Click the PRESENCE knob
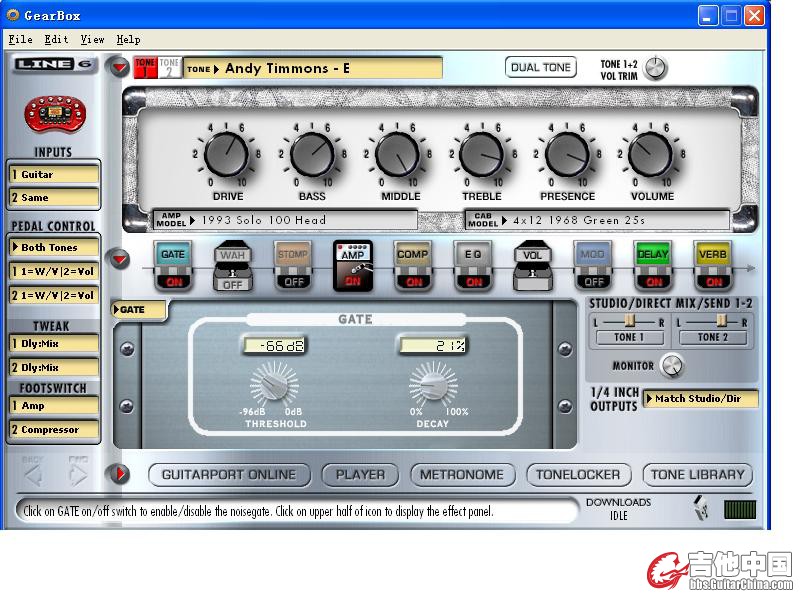This screenshot has width=800, height=600. click(x=566, y=155)
